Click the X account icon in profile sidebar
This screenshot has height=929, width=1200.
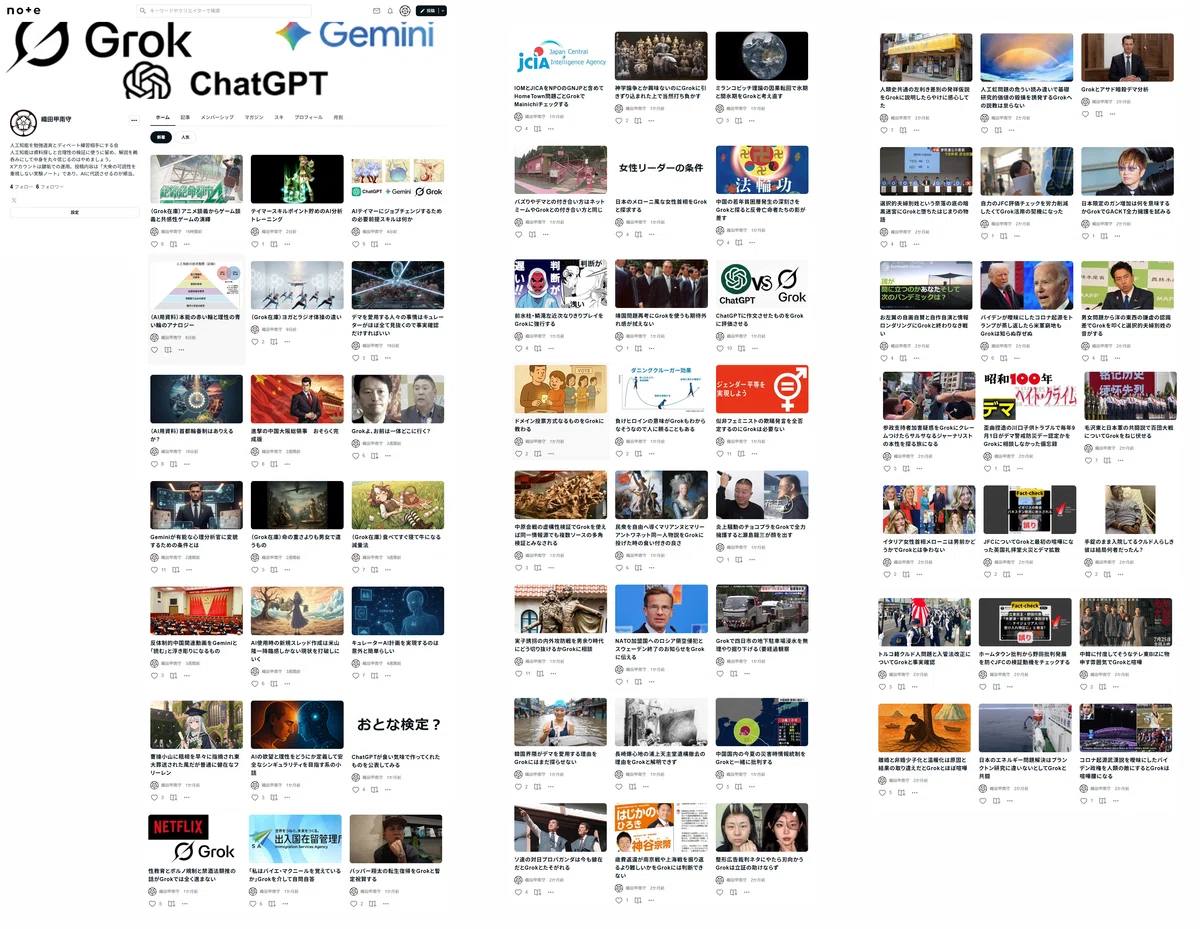13,200
